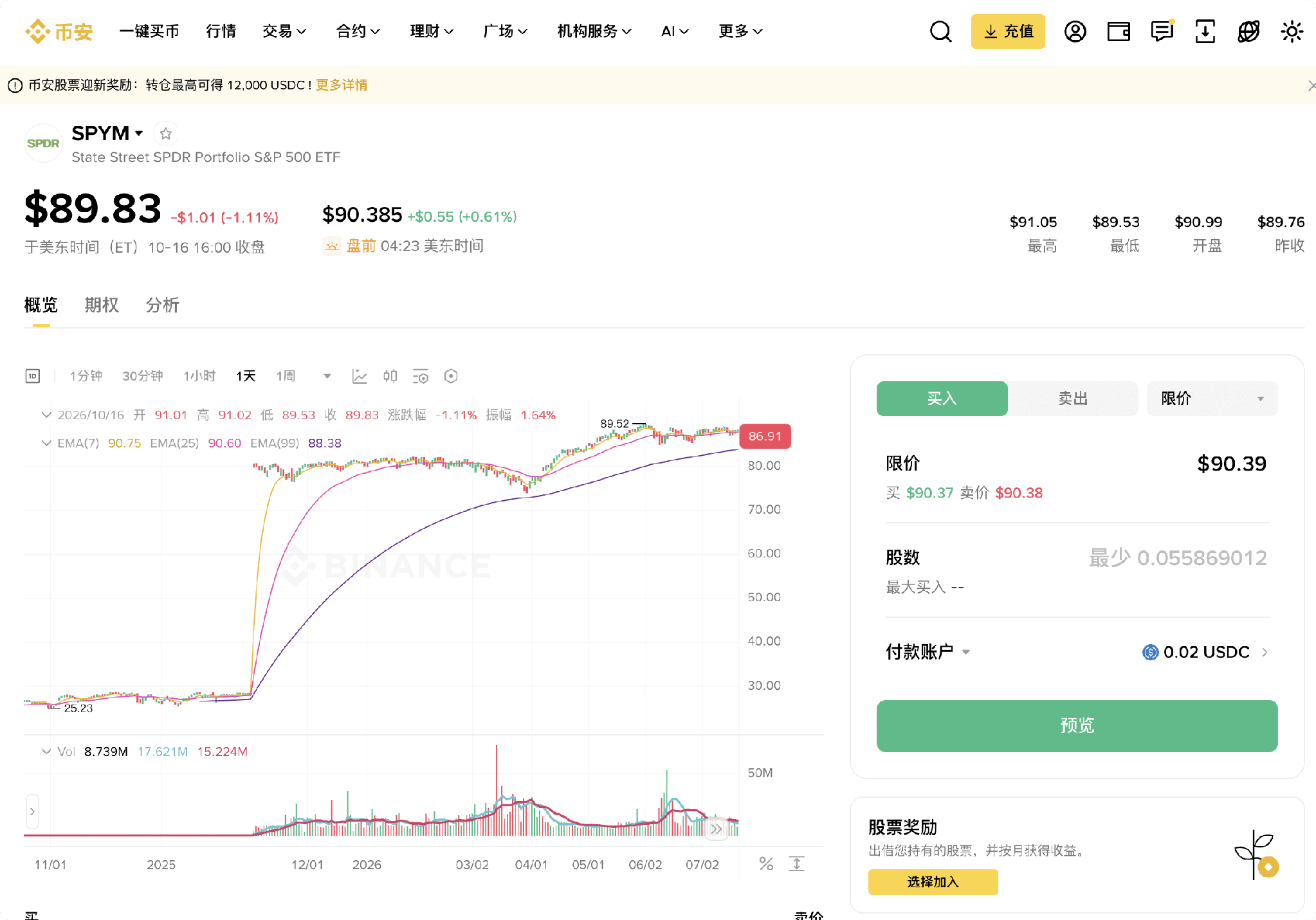Select the 买入 buy toggle
This screenshot has width=1316, height=920.
pyautogui.click(x=942, y=399)
